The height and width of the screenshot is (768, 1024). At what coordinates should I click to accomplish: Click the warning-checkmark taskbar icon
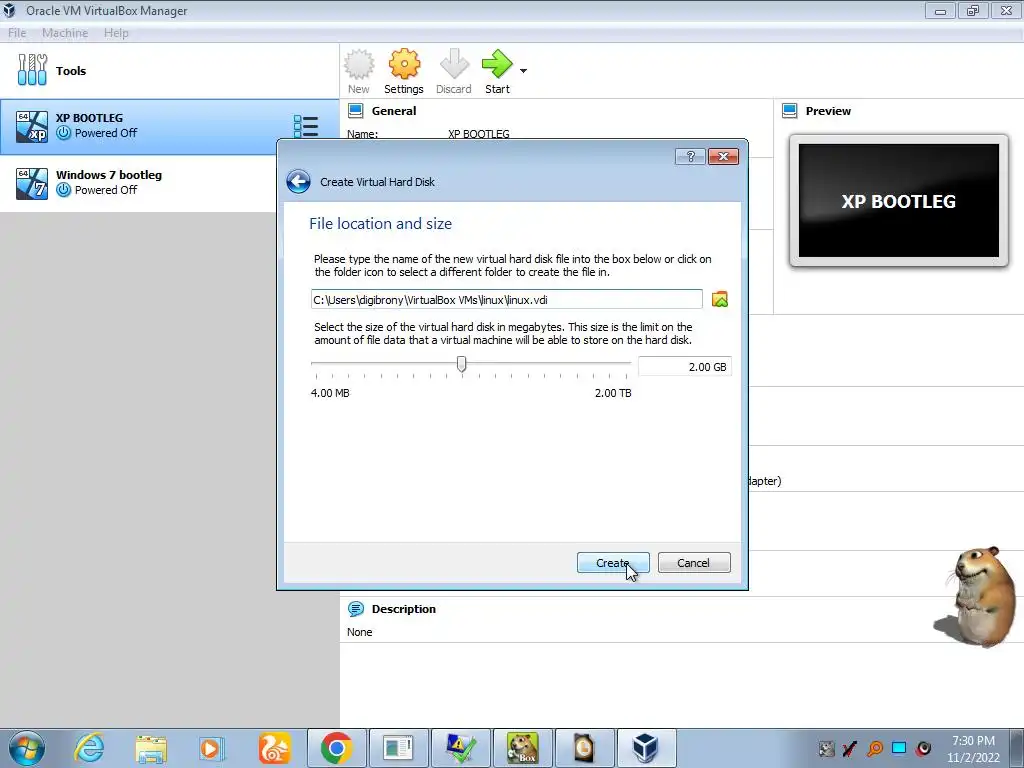click(460, 748)
